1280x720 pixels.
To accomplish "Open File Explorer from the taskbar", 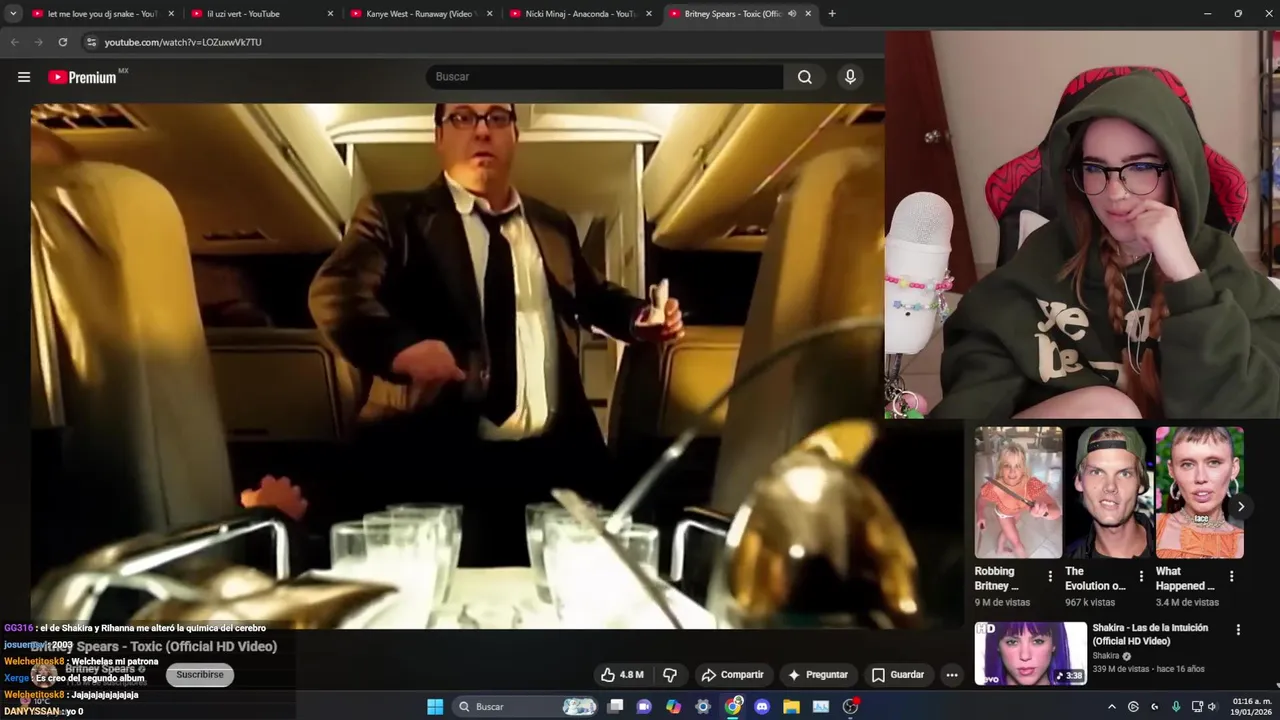I will [791, 707].
